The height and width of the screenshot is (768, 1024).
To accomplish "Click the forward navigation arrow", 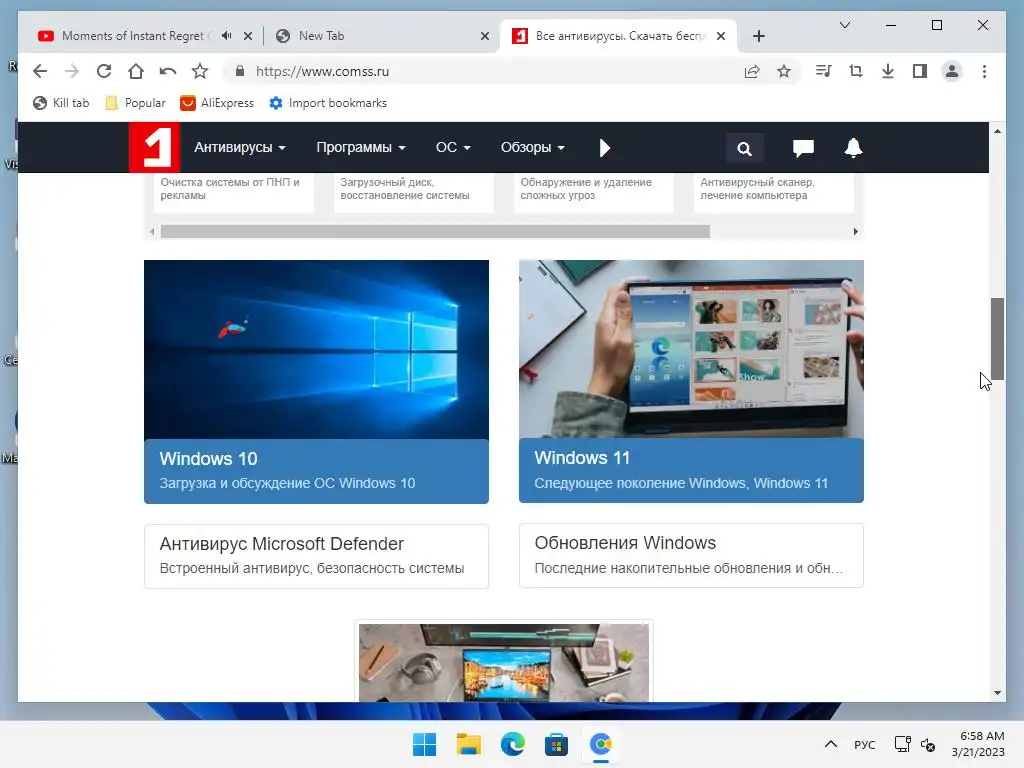I will click(72, 71).
